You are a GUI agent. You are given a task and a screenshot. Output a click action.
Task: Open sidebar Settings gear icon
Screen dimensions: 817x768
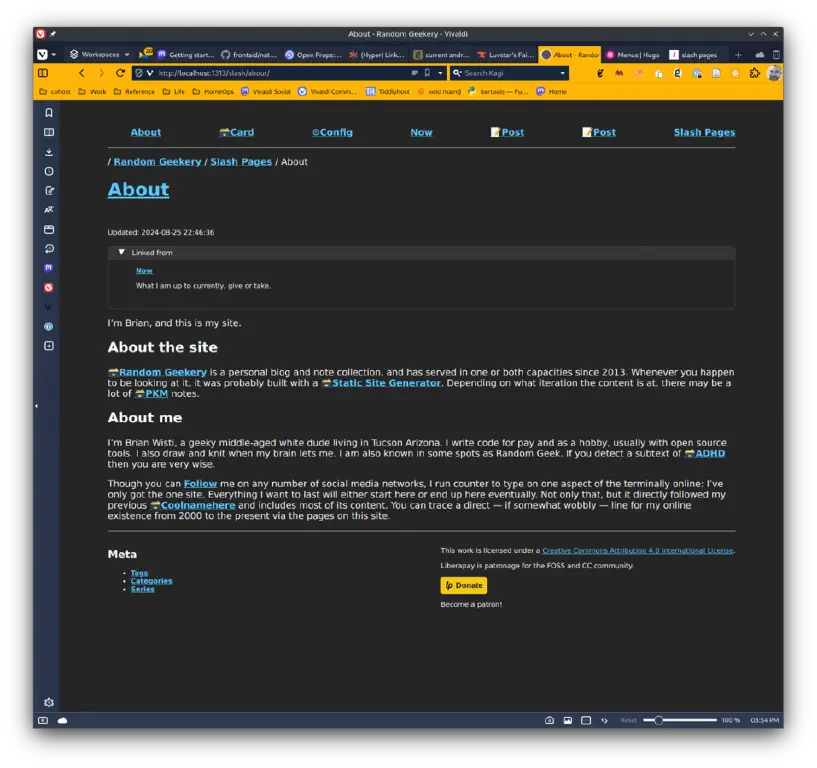click(49, 702)
